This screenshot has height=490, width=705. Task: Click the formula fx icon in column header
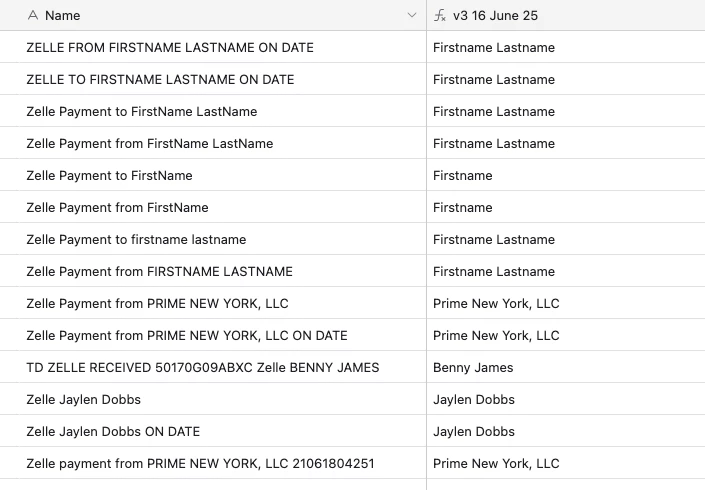[440, 15]
